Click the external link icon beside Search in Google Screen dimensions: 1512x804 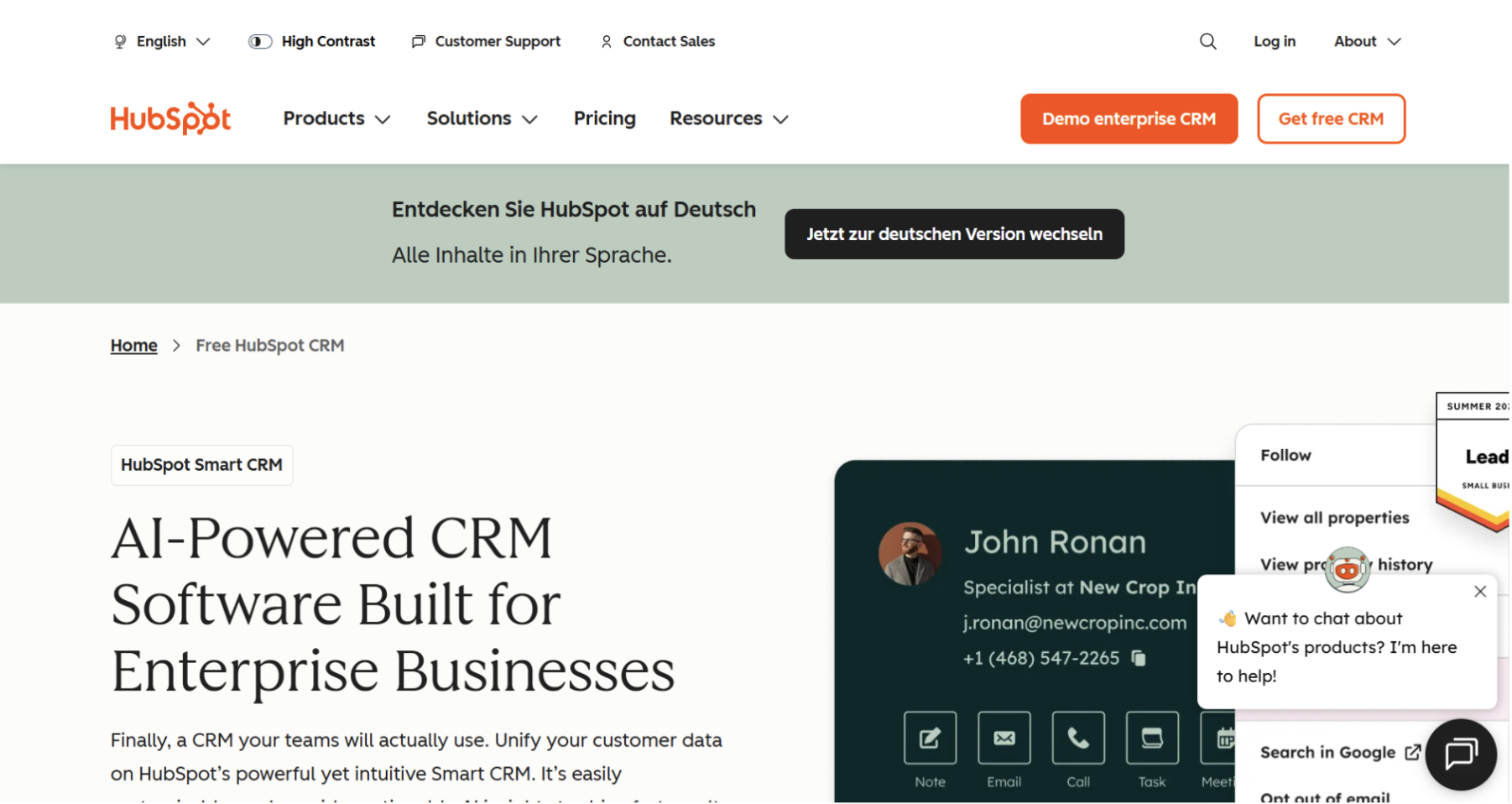pos(1413,752)
